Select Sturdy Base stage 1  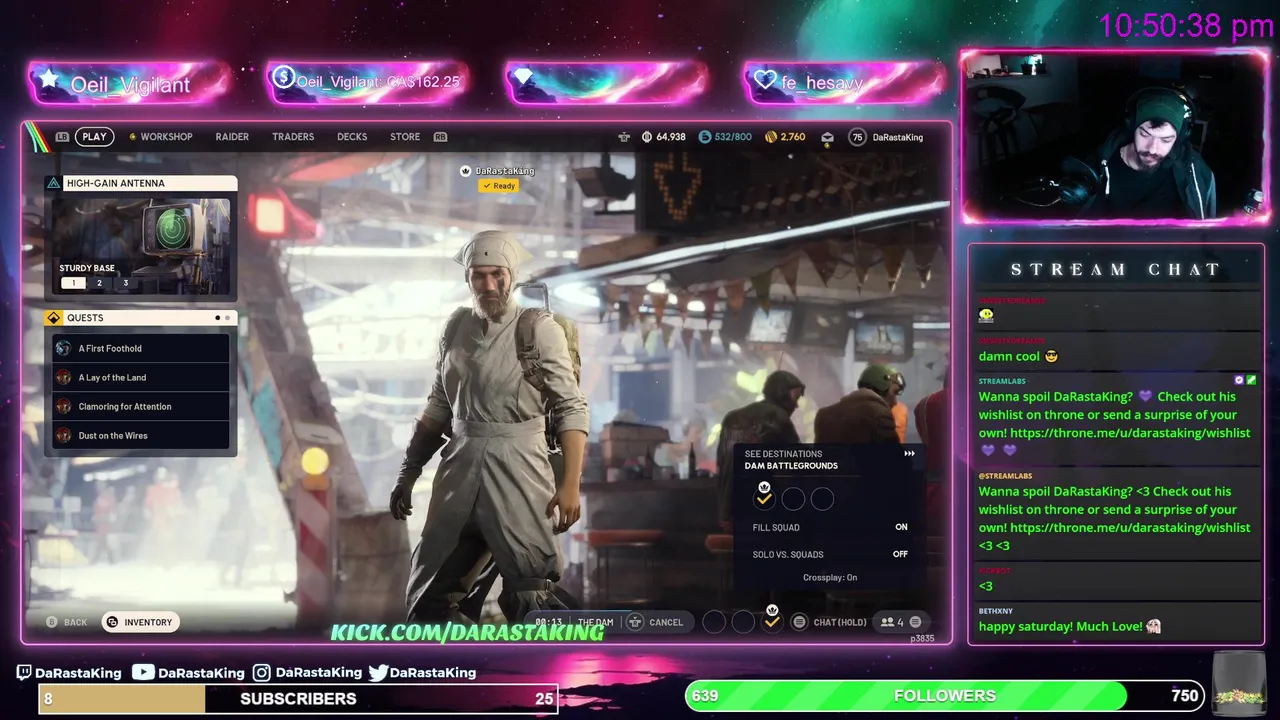click(73, 283)
